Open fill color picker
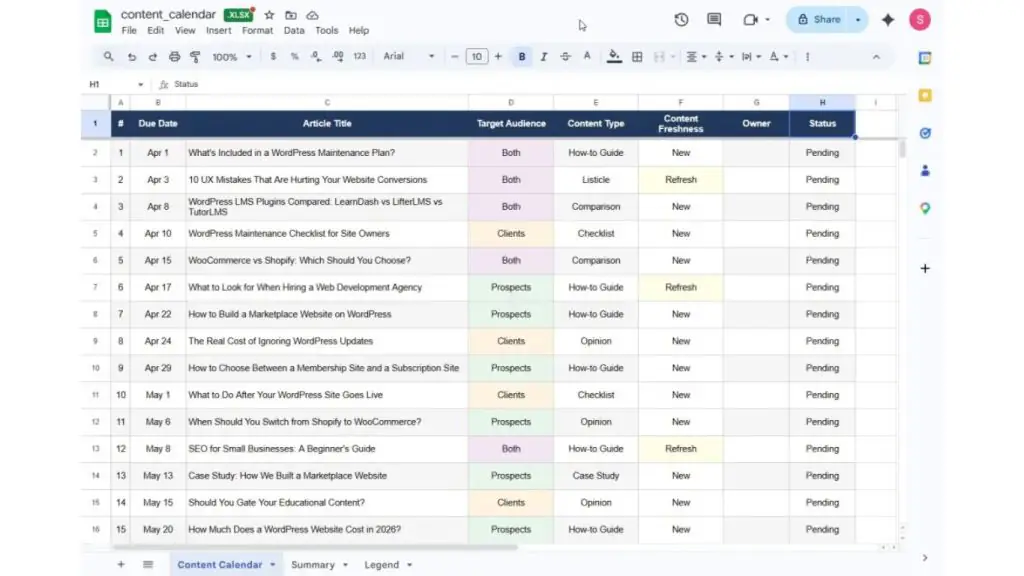Image resolution: width=1024 pixels, height=576 pixels. point(614,57)
